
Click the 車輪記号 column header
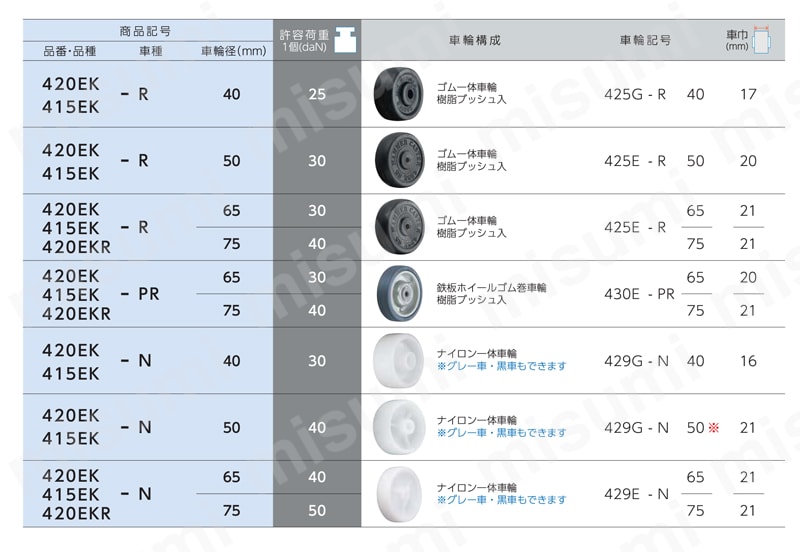click(x=645, y=40)
